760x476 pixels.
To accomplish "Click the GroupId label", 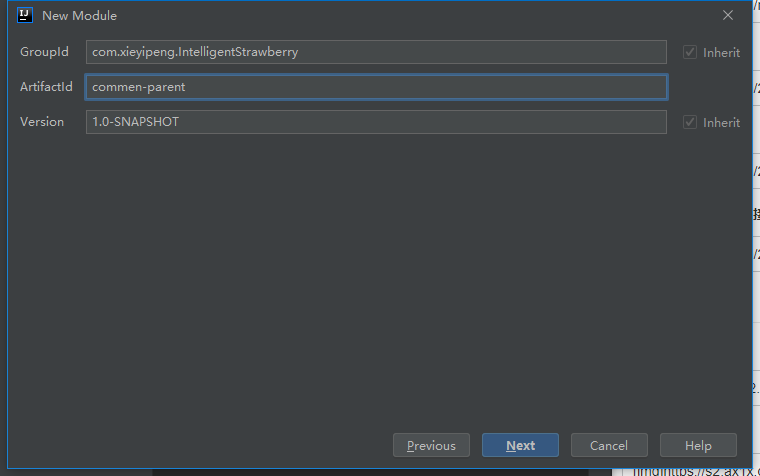I will pyautogui.click(x=44, y=52).
